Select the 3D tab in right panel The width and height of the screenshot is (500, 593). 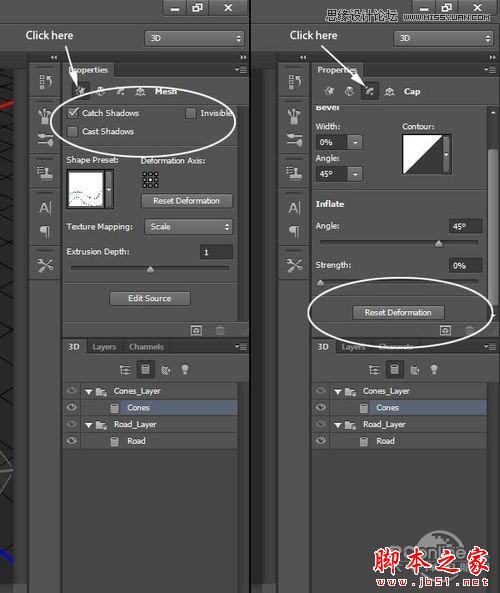(x=323, y=347)
